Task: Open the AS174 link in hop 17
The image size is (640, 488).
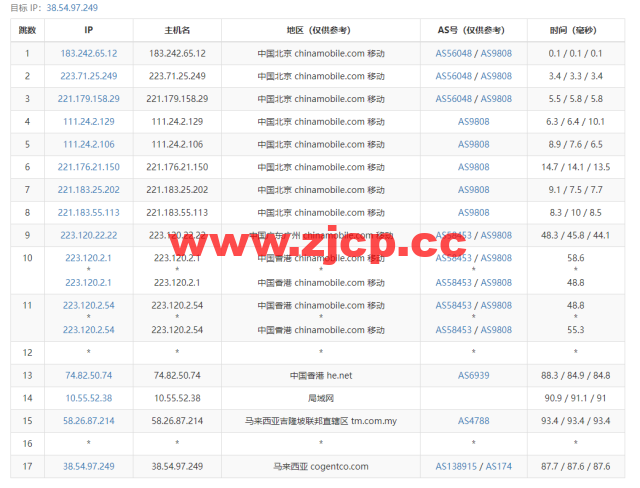Action: click(499, 466)
